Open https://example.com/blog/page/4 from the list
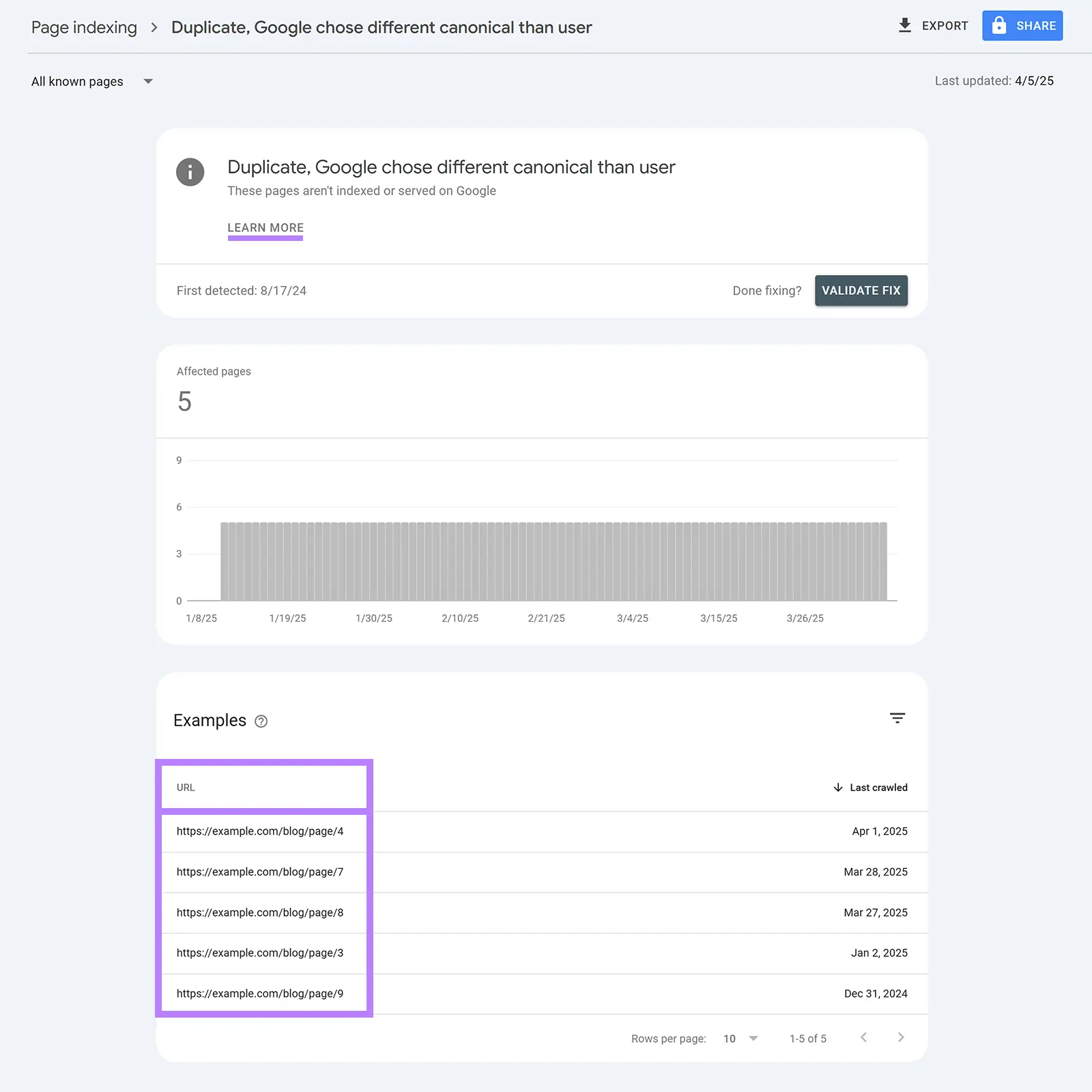Image resolution: width=1092 pixels, height=1092 pixels. click(x=259, y=831)
